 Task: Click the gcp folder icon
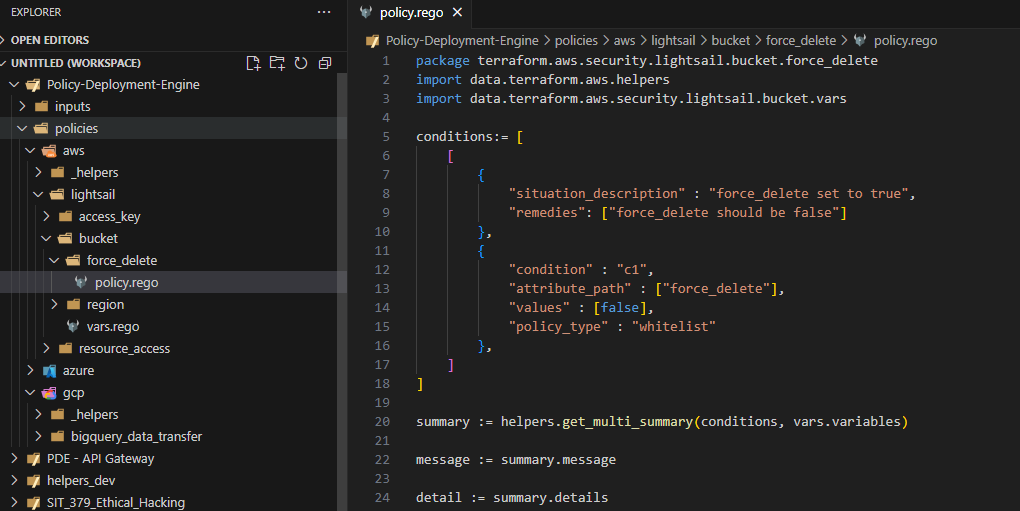coord(49,393)
